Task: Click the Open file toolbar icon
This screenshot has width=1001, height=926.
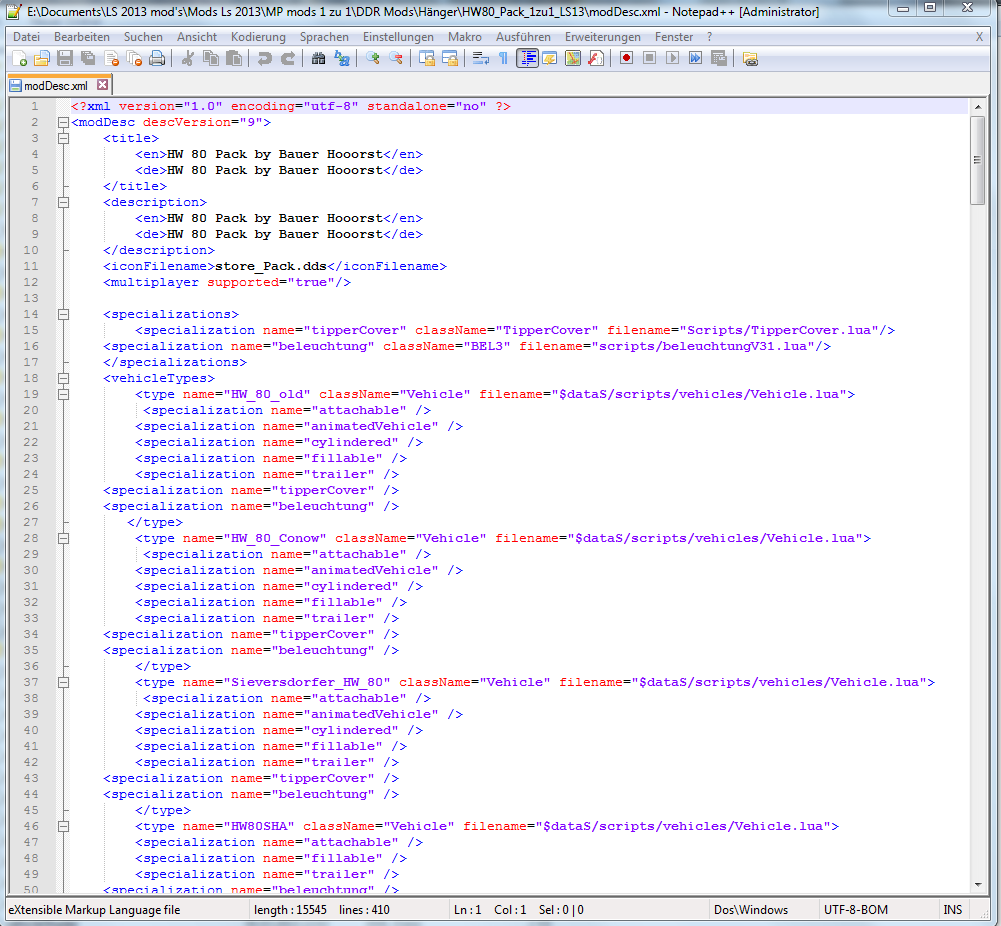Action: 41,59
